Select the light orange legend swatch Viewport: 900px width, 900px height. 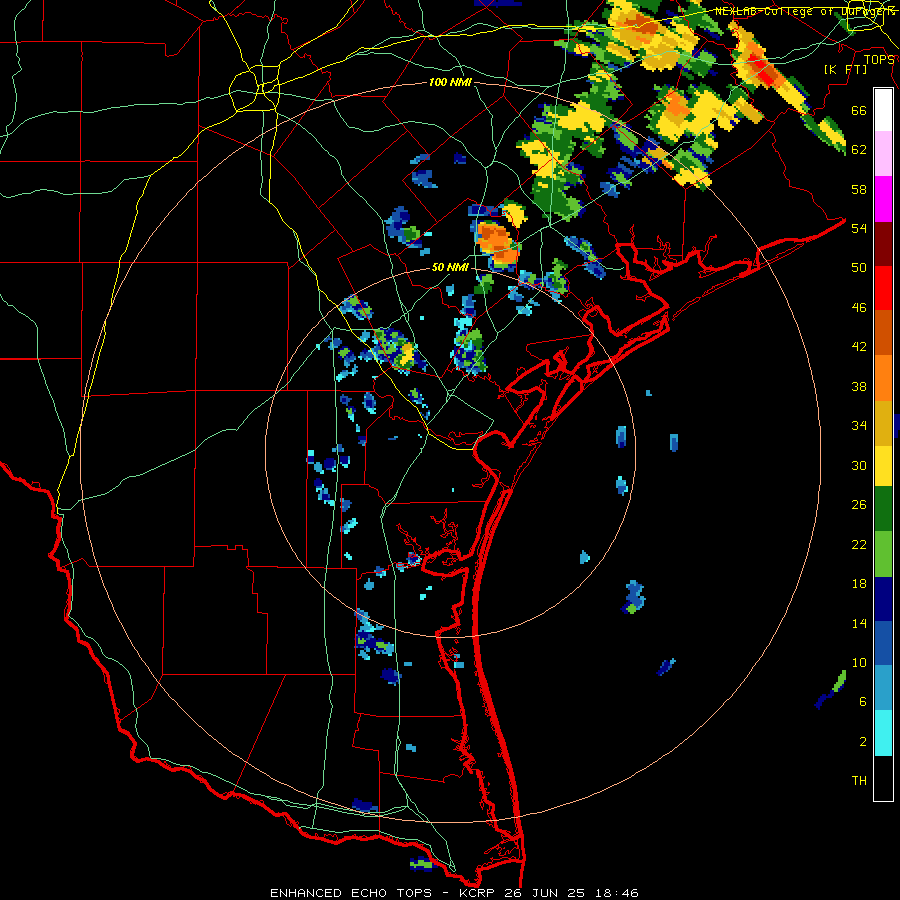[883, 378]
